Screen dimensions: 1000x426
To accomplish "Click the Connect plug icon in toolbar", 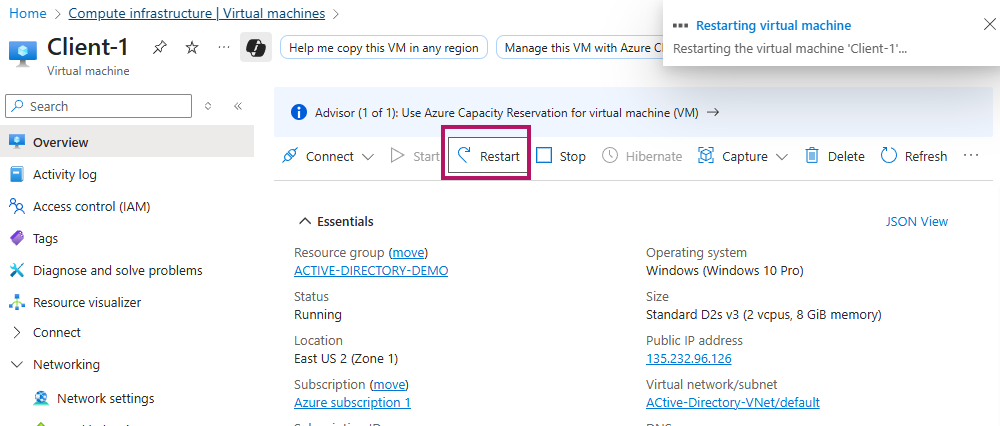I will point(290,156).
